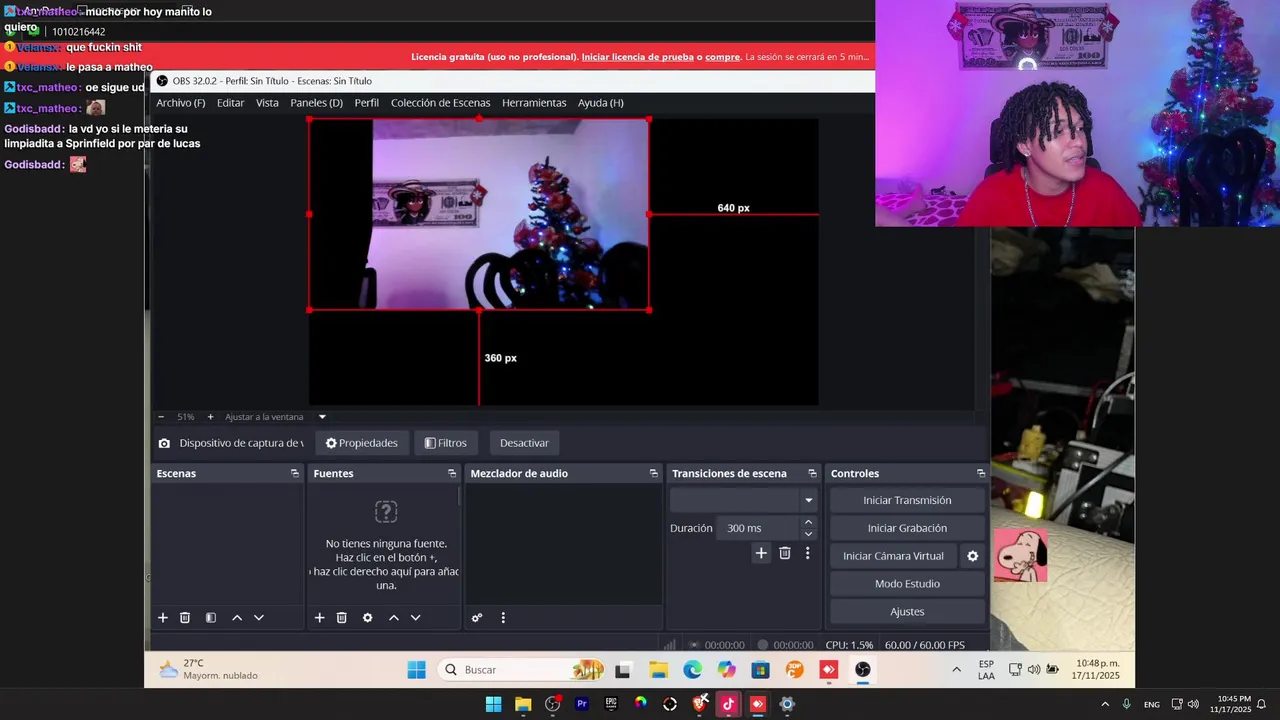Click Iniciar Transmisión button

(x=907, y=500)
